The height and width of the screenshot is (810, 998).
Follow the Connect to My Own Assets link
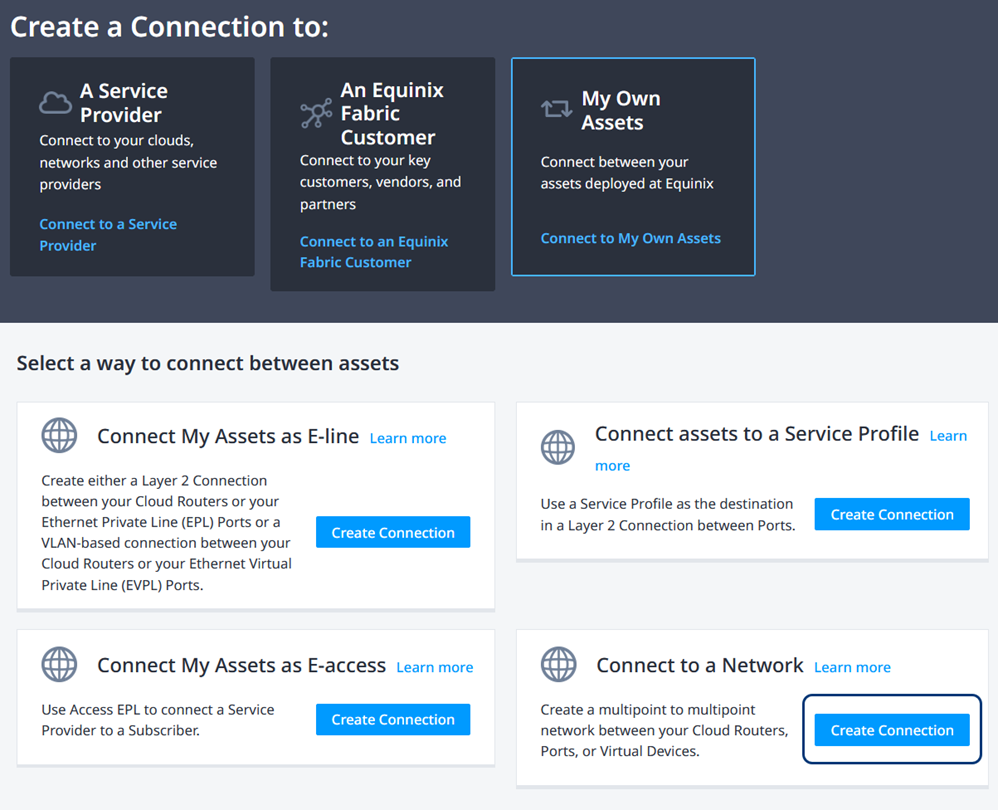pyautogui.click(x=630, y=238)
